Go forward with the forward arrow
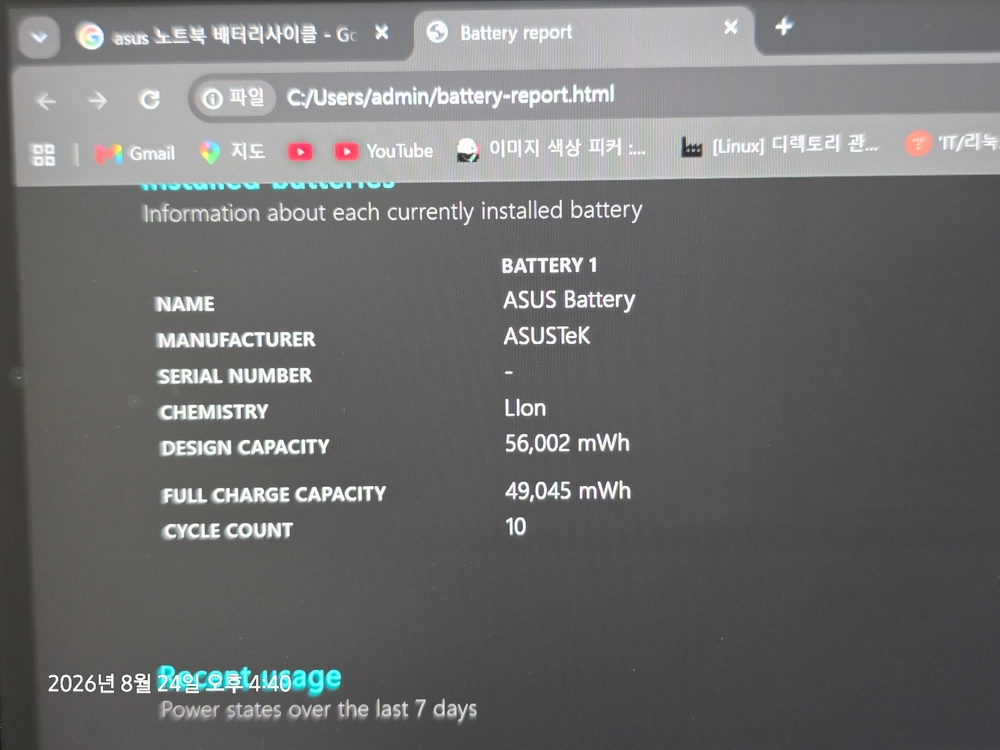The width and height of the screenshot is (1000, 750). pyautogui.click(x=97, y=100)
